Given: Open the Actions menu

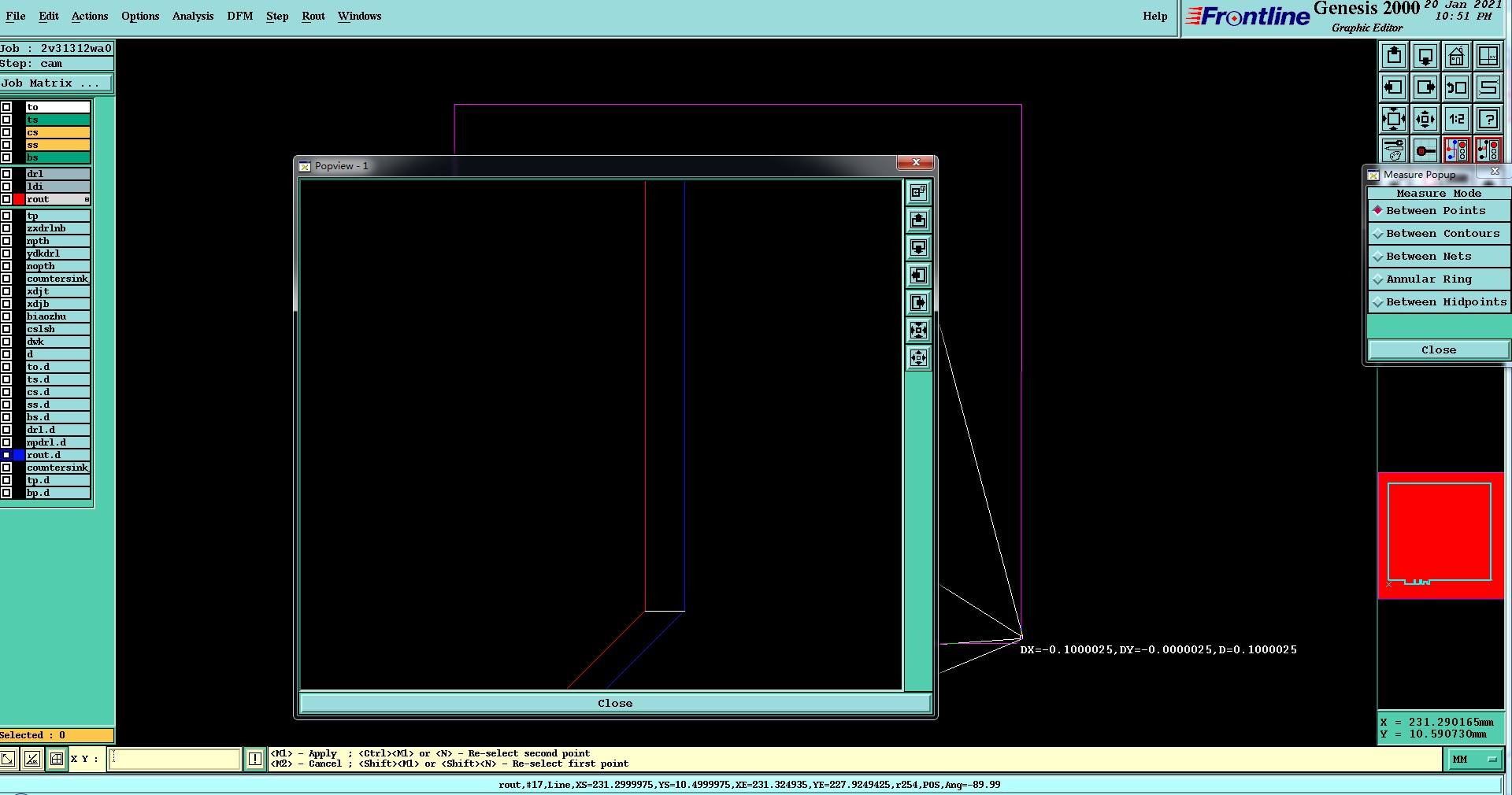Looking at the screenshot, I should pyautogui.click(x=90, y=16).
